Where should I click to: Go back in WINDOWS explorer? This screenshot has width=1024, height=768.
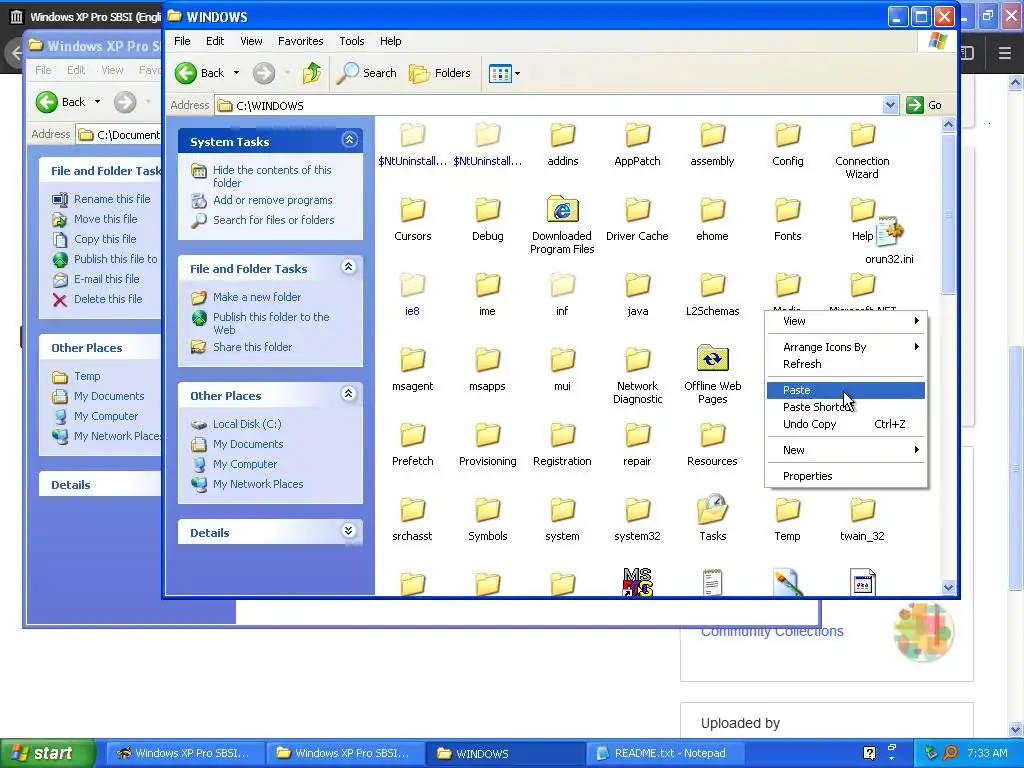(199, 73)
